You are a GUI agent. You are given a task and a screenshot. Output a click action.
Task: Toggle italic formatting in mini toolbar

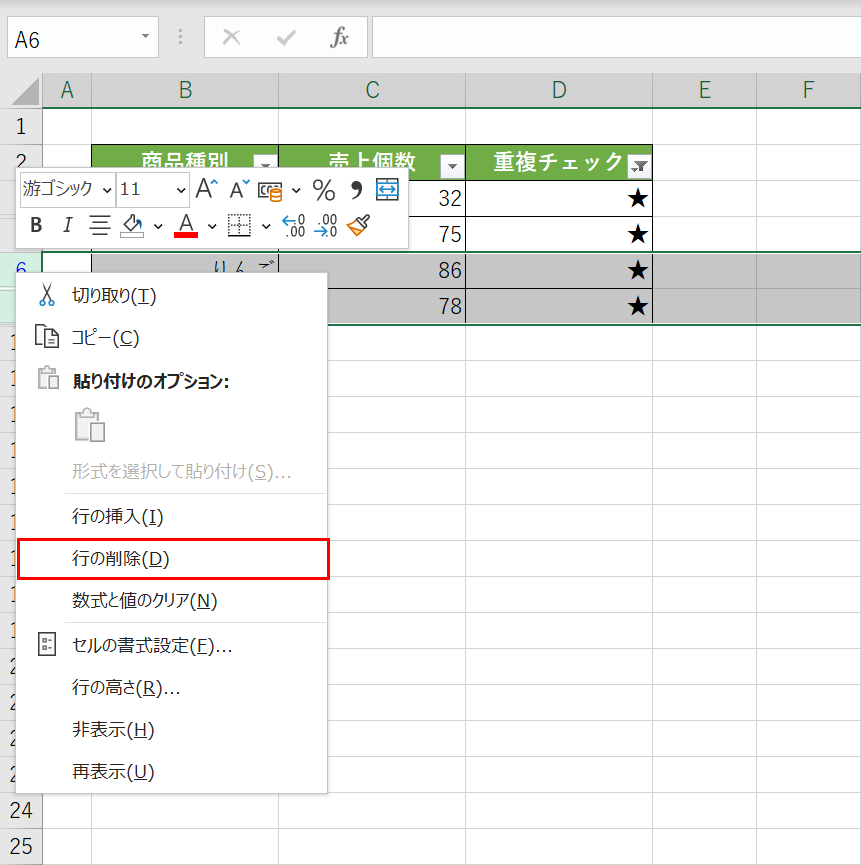tap(67, 225)
